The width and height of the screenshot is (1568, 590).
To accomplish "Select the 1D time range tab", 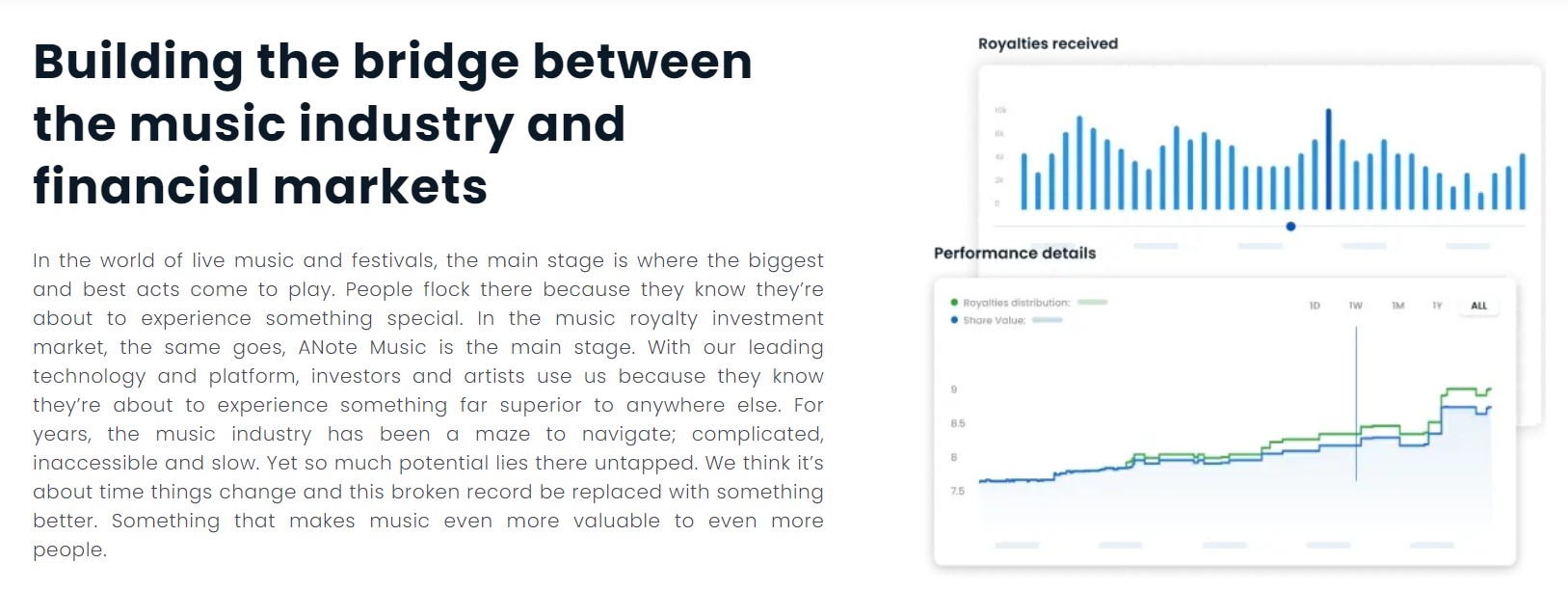I will coord(1315,306).
